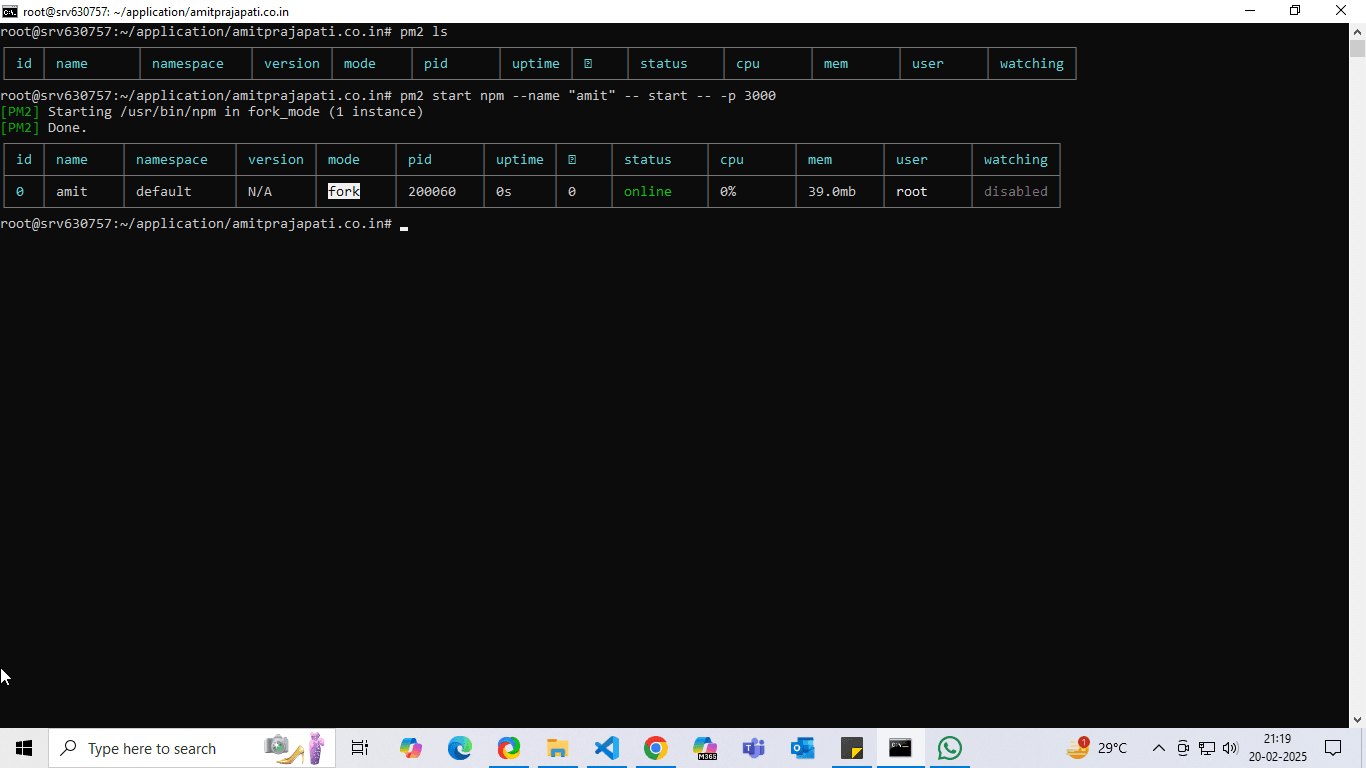Launch Google Chrome from the taskbar
This screenshot has width=1366, height=768.
(x=656, y=748)
